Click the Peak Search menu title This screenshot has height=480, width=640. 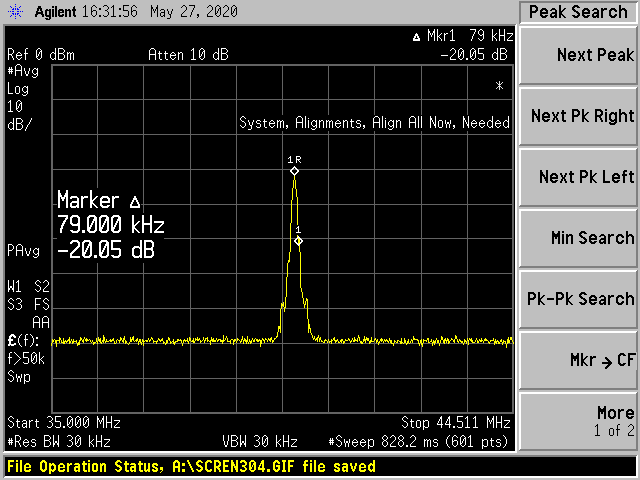(578, 12)
